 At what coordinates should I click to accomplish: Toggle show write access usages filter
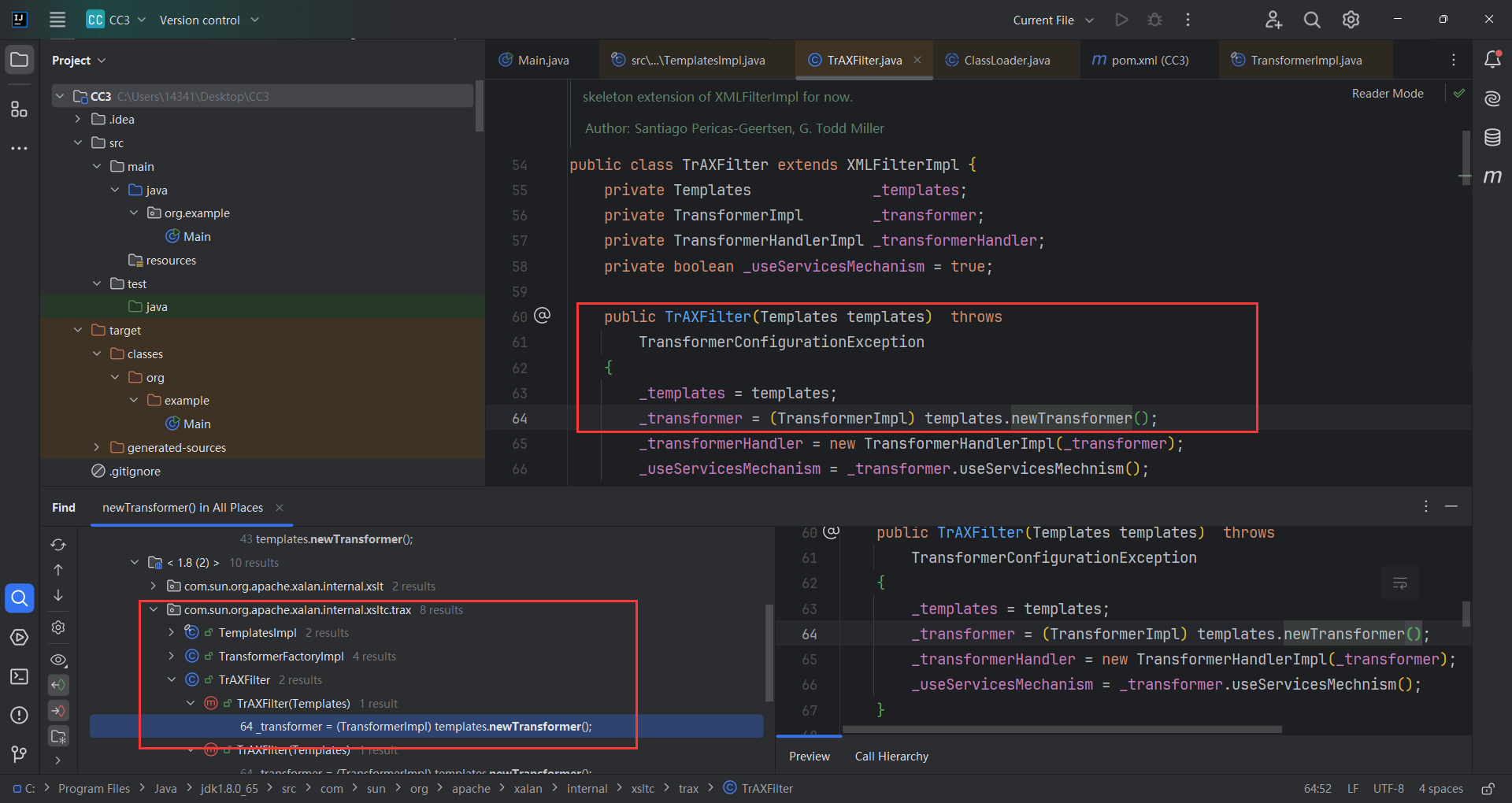point(58,711)
